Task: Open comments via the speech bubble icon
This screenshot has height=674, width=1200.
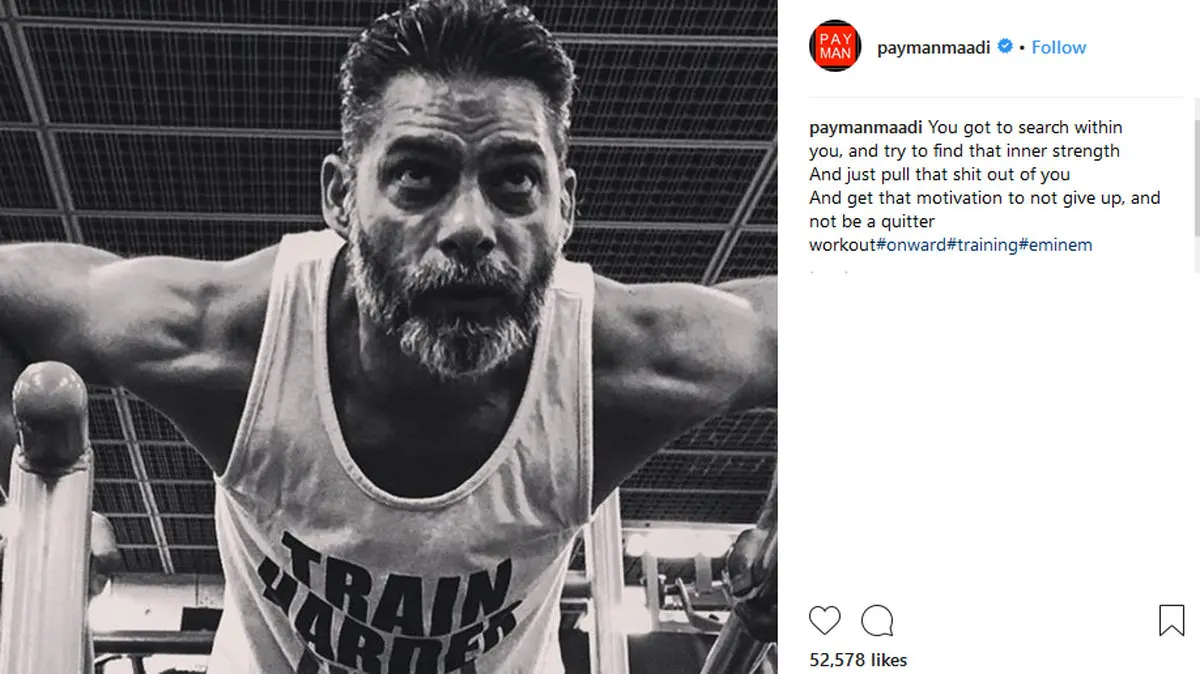Action: click(877, 621)
